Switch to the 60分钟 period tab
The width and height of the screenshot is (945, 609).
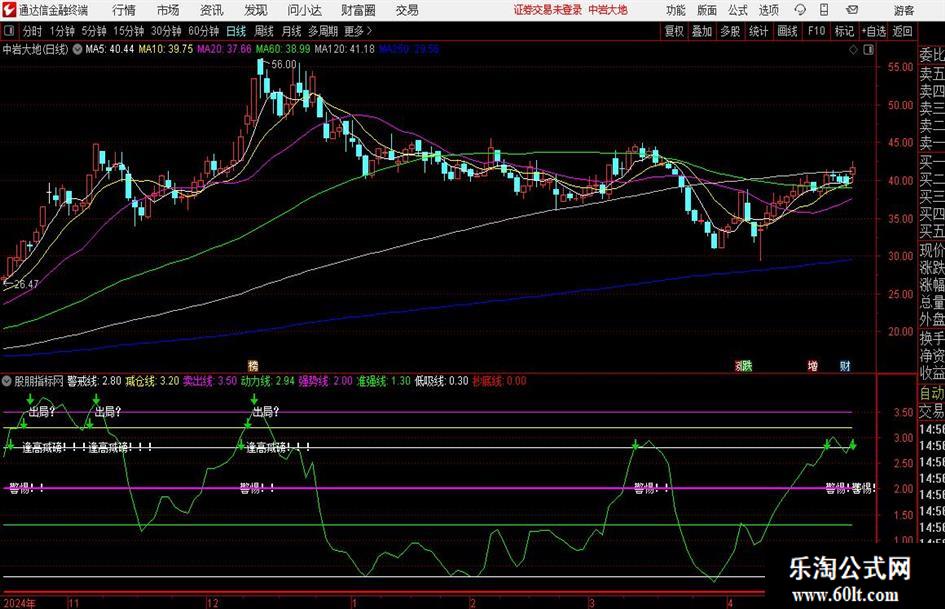203,31
